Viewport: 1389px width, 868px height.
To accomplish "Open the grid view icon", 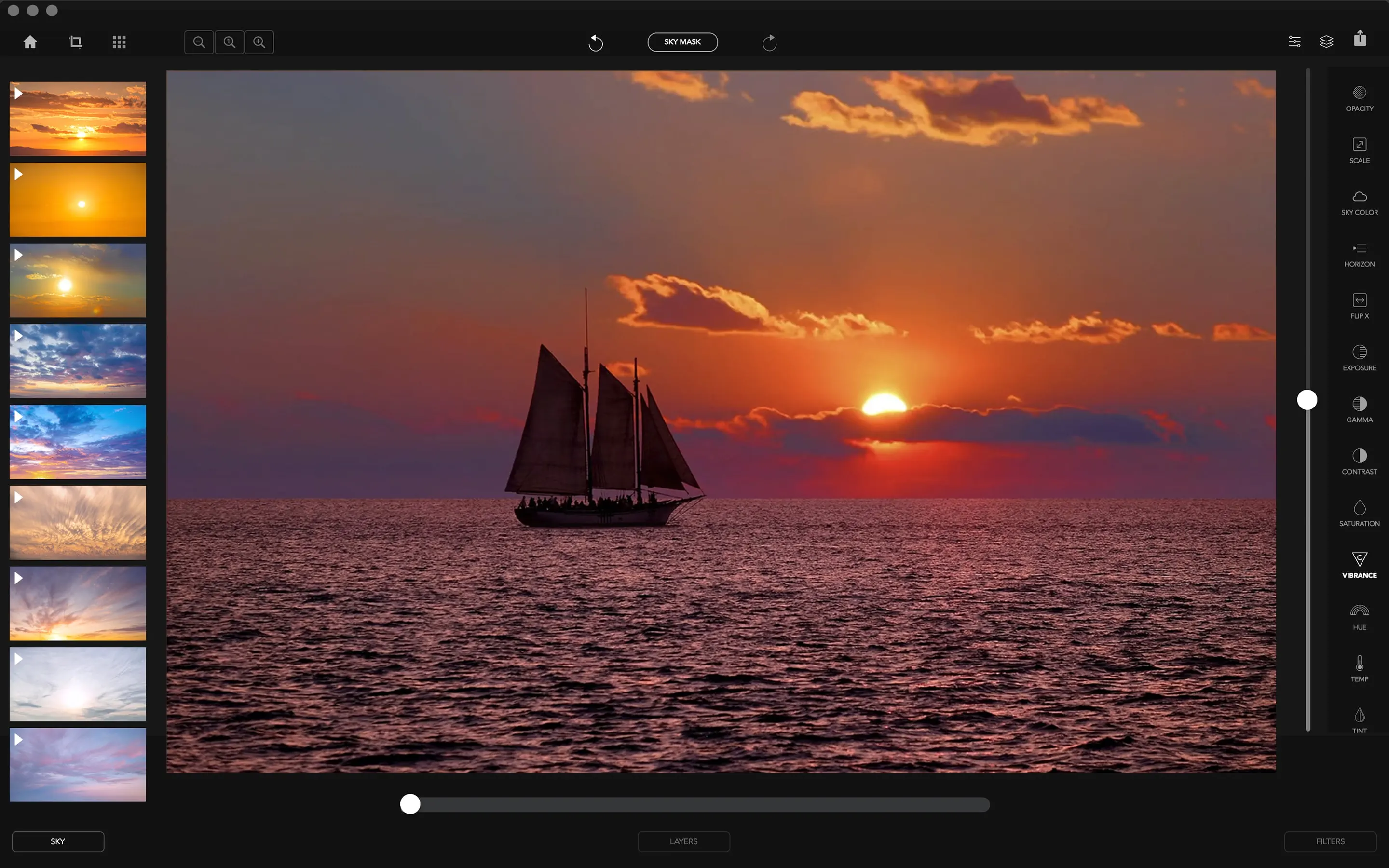I will tap(119, 42).
